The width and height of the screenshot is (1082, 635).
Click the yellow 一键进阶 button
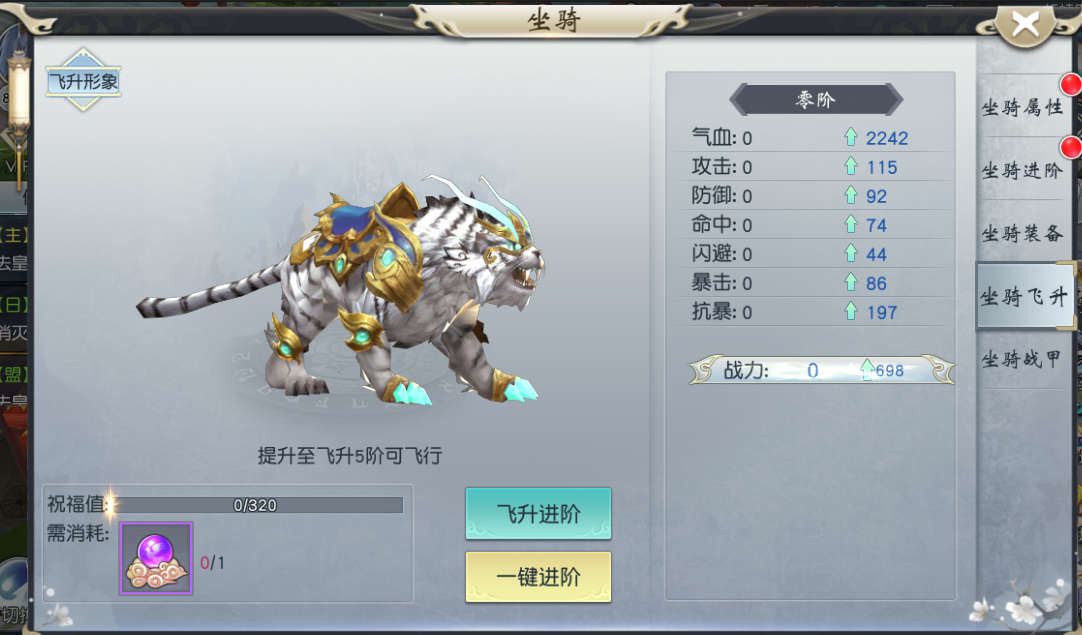[x=538, y=577]
